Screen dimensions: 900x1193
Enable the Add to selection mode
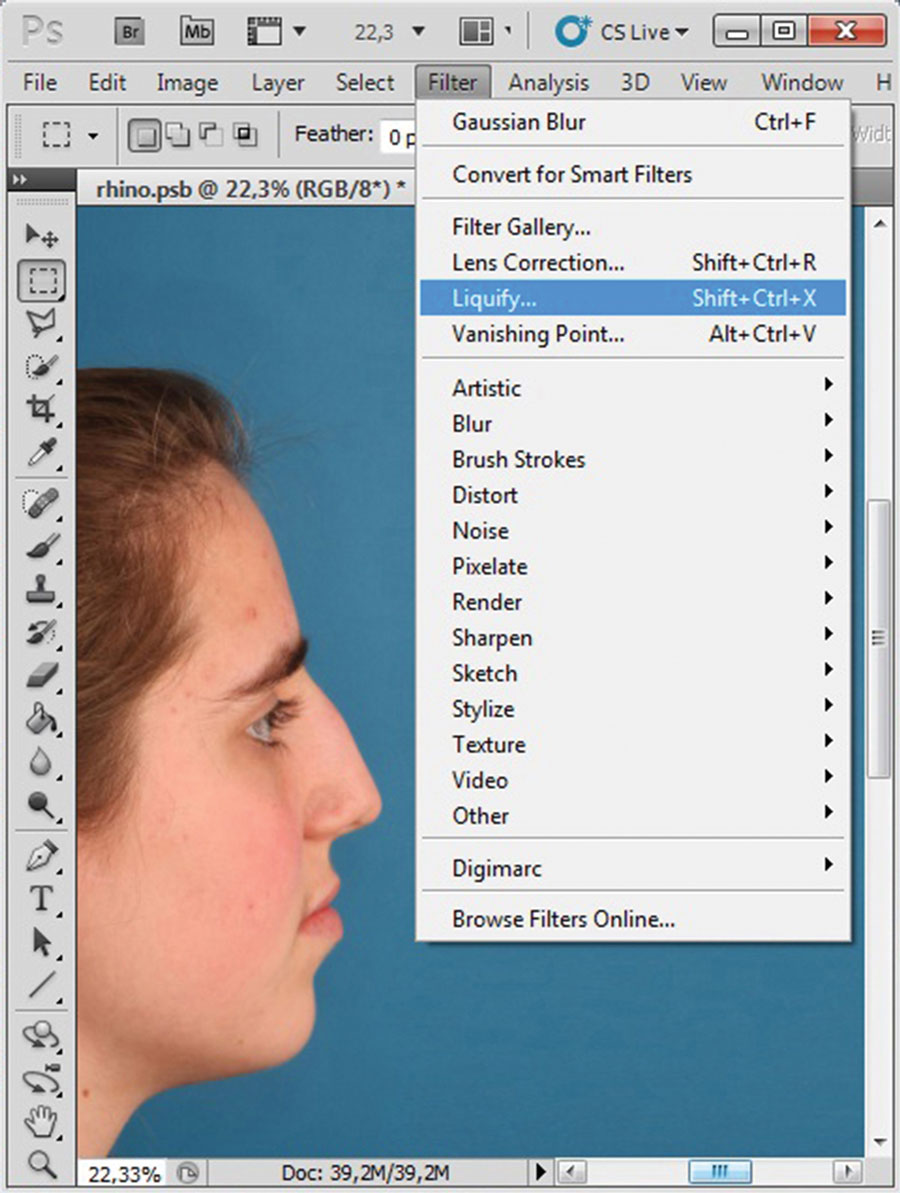pos(177,134)
